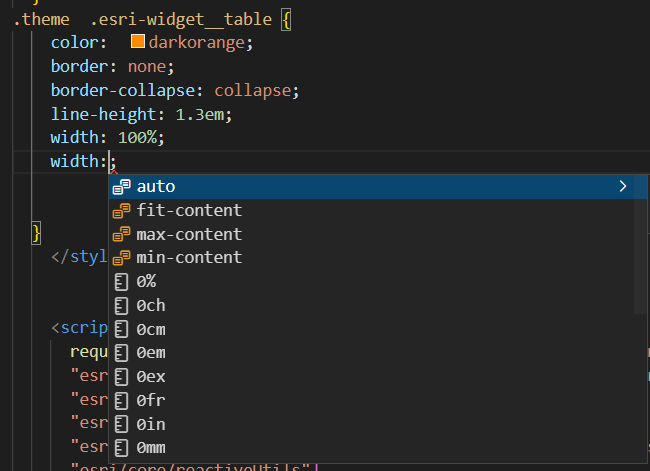Select min-content suggestion
The height and width of the screenshot is (471, 650).
(189, 258)
